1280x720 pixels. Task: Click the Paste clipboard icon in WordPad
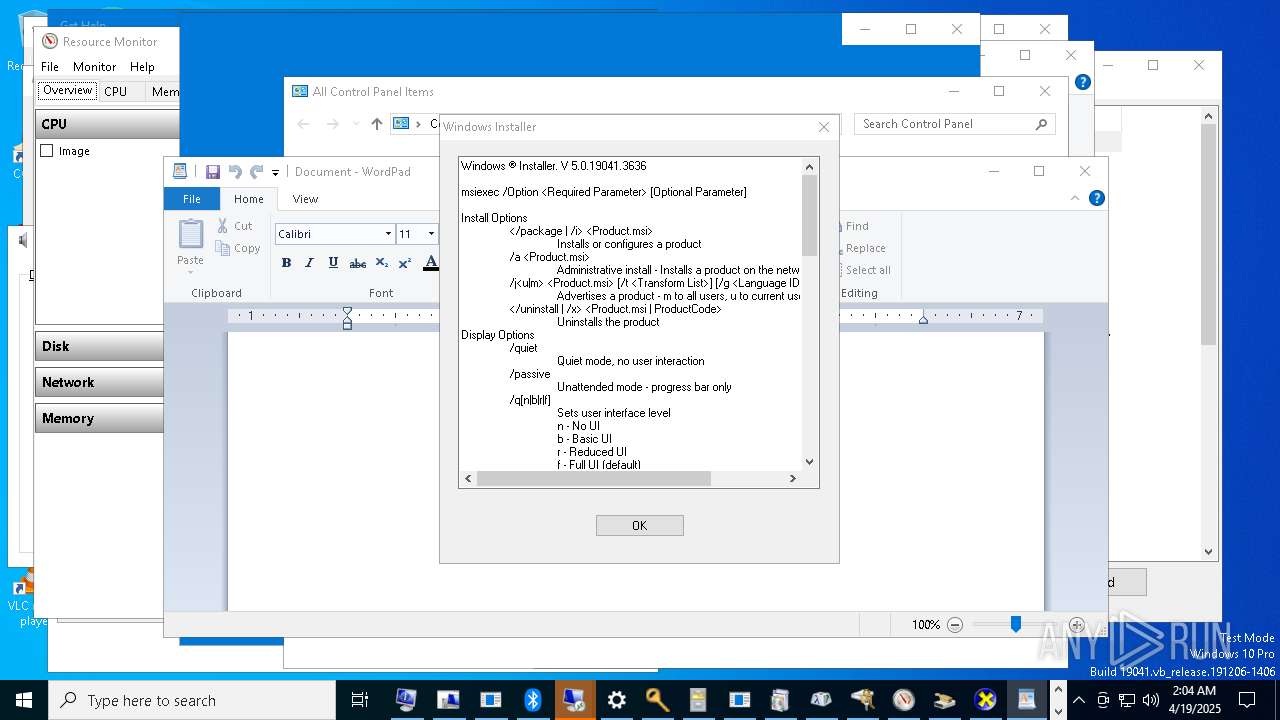190,234
